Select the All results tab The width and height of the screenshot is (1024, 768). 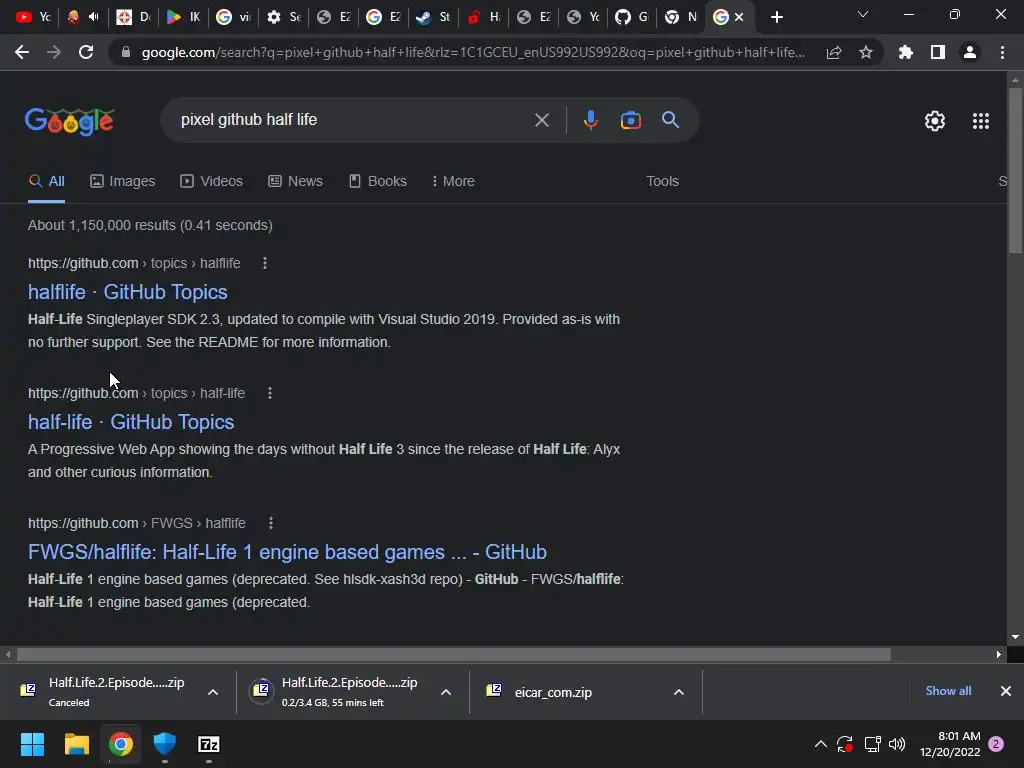[46, 181]
